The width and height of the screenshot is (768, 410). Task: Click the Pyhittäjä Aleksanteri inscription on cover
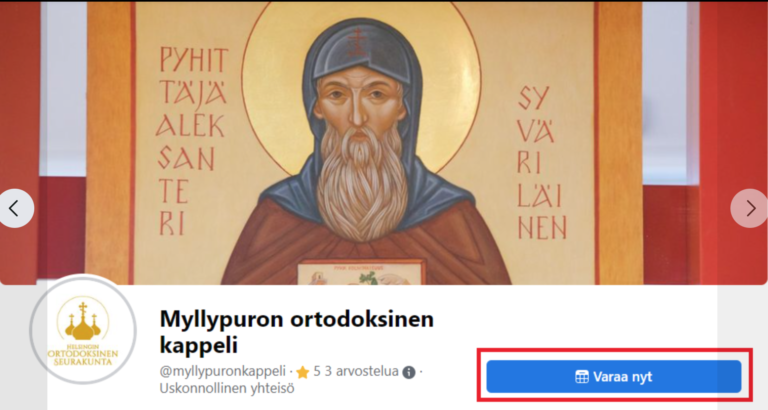click(x=192, y=142)
